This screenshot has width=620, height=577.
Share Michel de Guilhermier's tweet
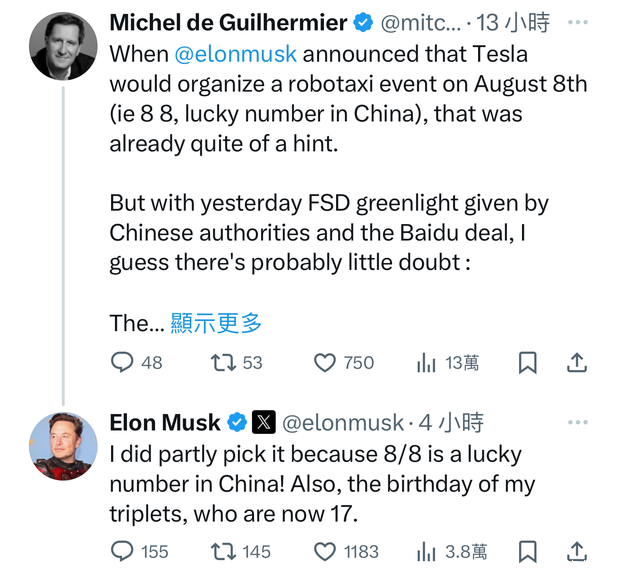click(x=577, y=362)
